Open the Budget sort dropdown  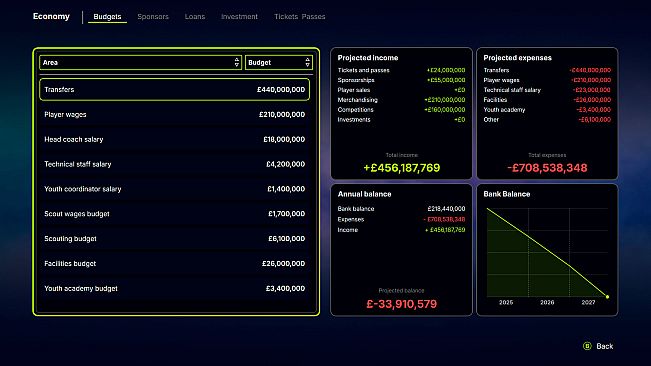pos(279,63)
